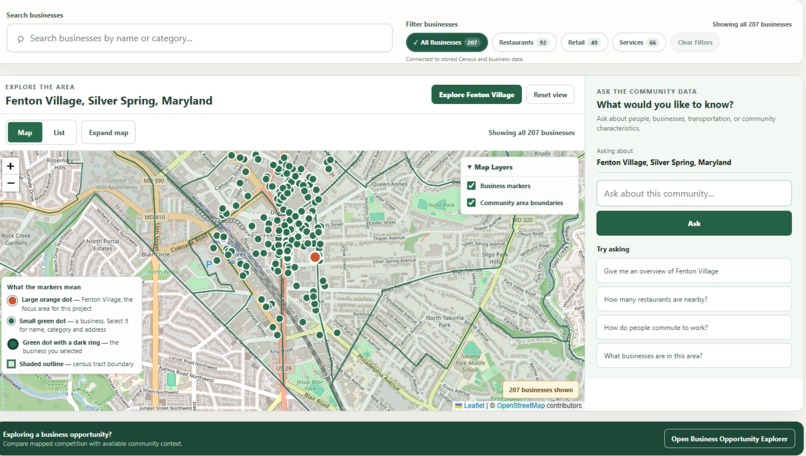Zoom in with the map plus button
Viewport: 806px width, 456px height.
11,166
